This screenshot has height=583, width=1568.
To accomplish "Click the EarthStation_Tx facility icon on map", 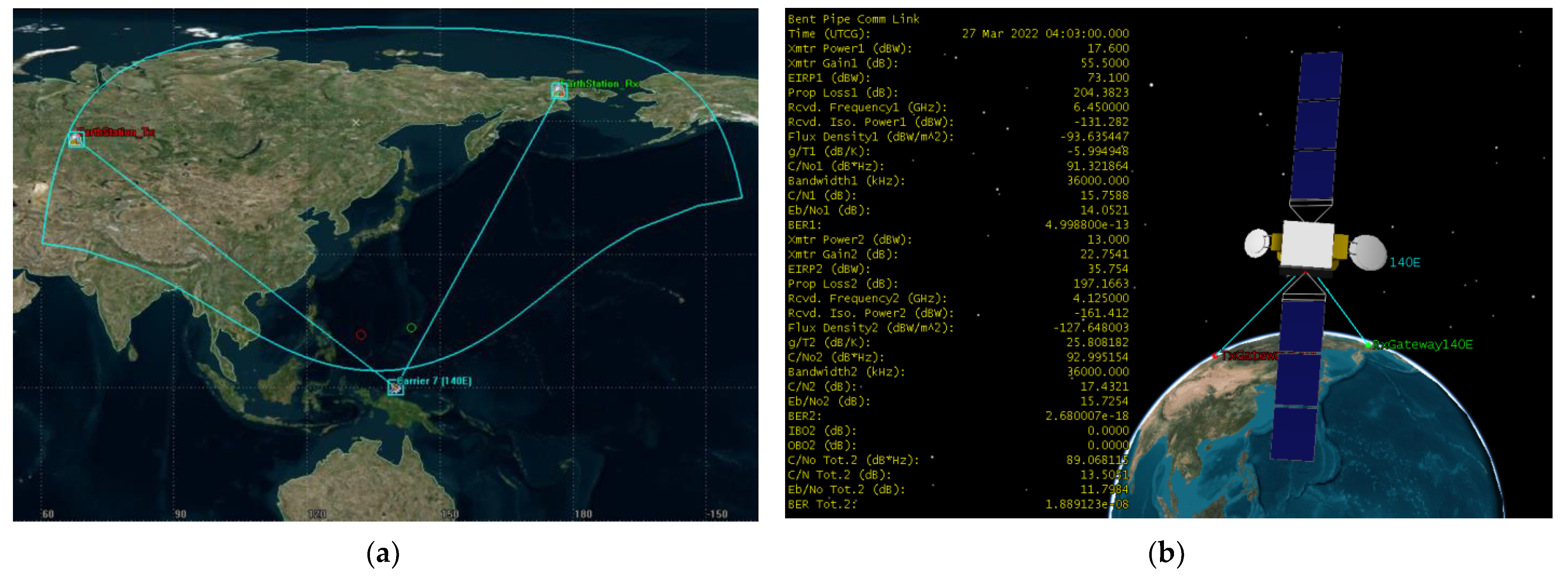I will coord(76,139).
